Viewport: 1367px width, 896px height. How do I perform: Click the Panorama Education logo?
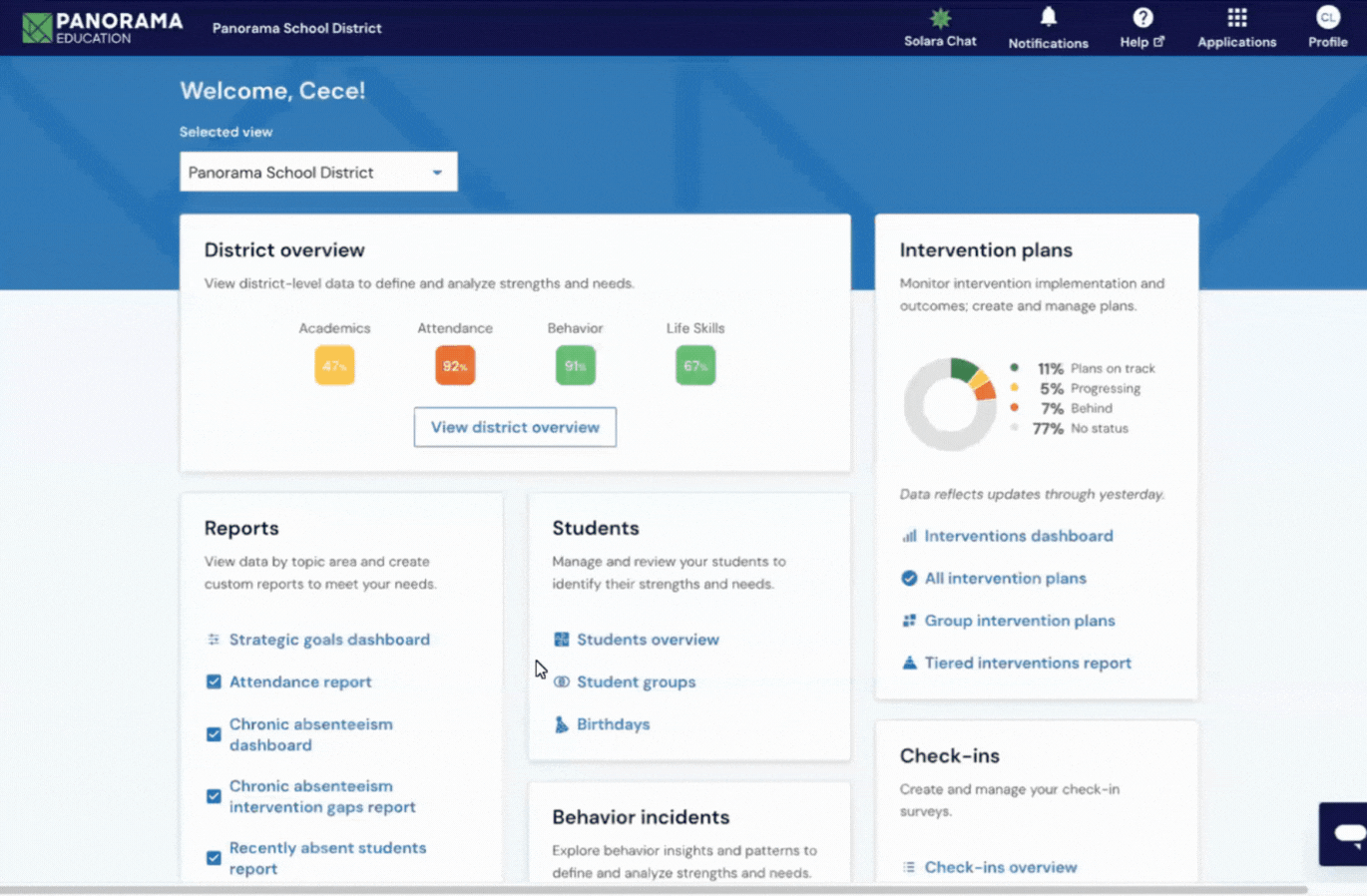(103, 28)
